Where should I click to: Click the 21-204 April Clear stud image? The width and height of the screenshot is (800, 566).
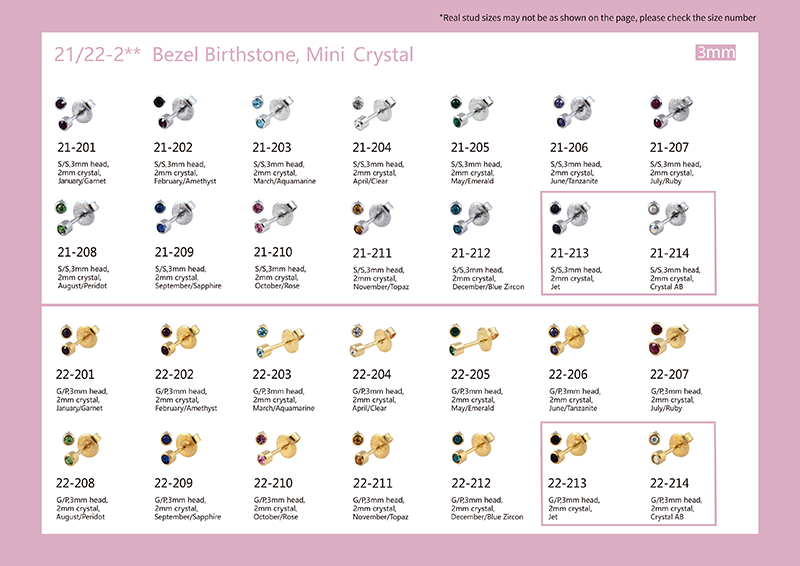(x=371, y=113)
